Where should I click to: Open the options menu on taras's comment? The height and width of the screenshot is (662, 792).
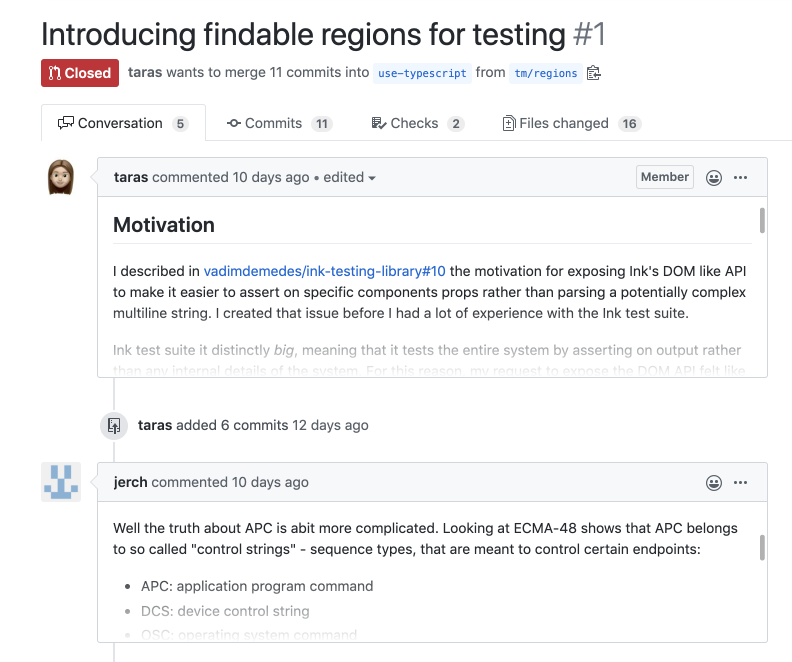[741, 178]
